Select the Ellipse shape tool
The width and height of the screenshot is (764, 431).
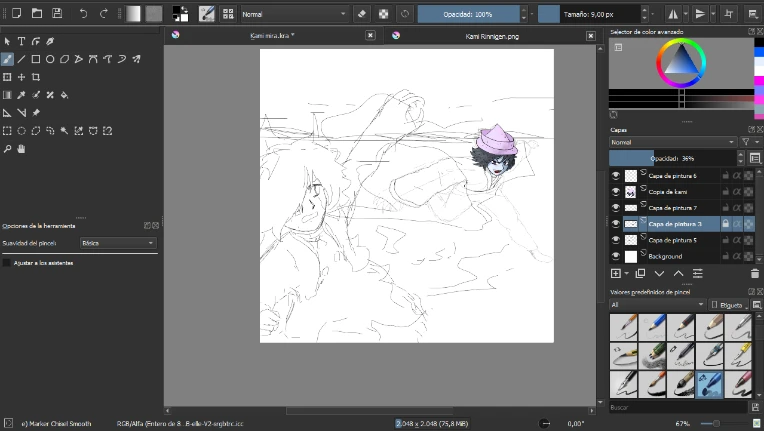[x=50, y=59]
